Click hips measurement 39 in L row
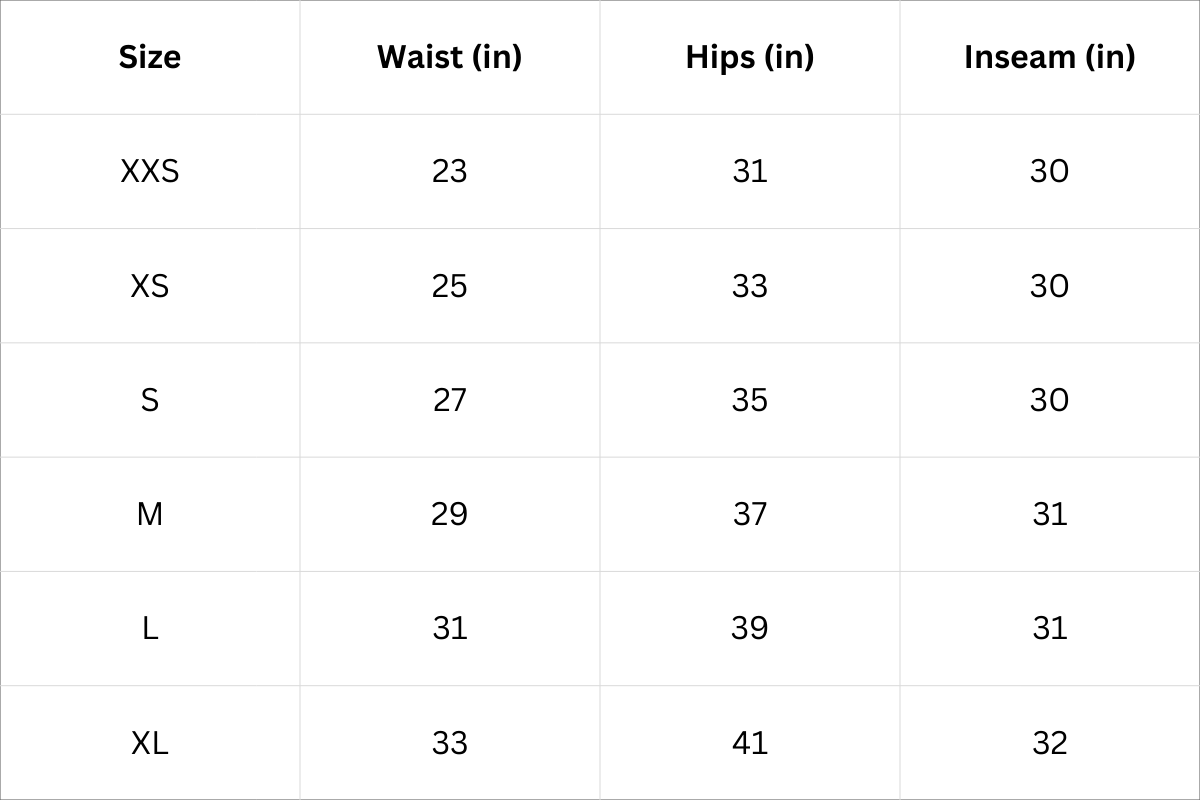This screenshot has height=800, width=1200. [750, 629]
